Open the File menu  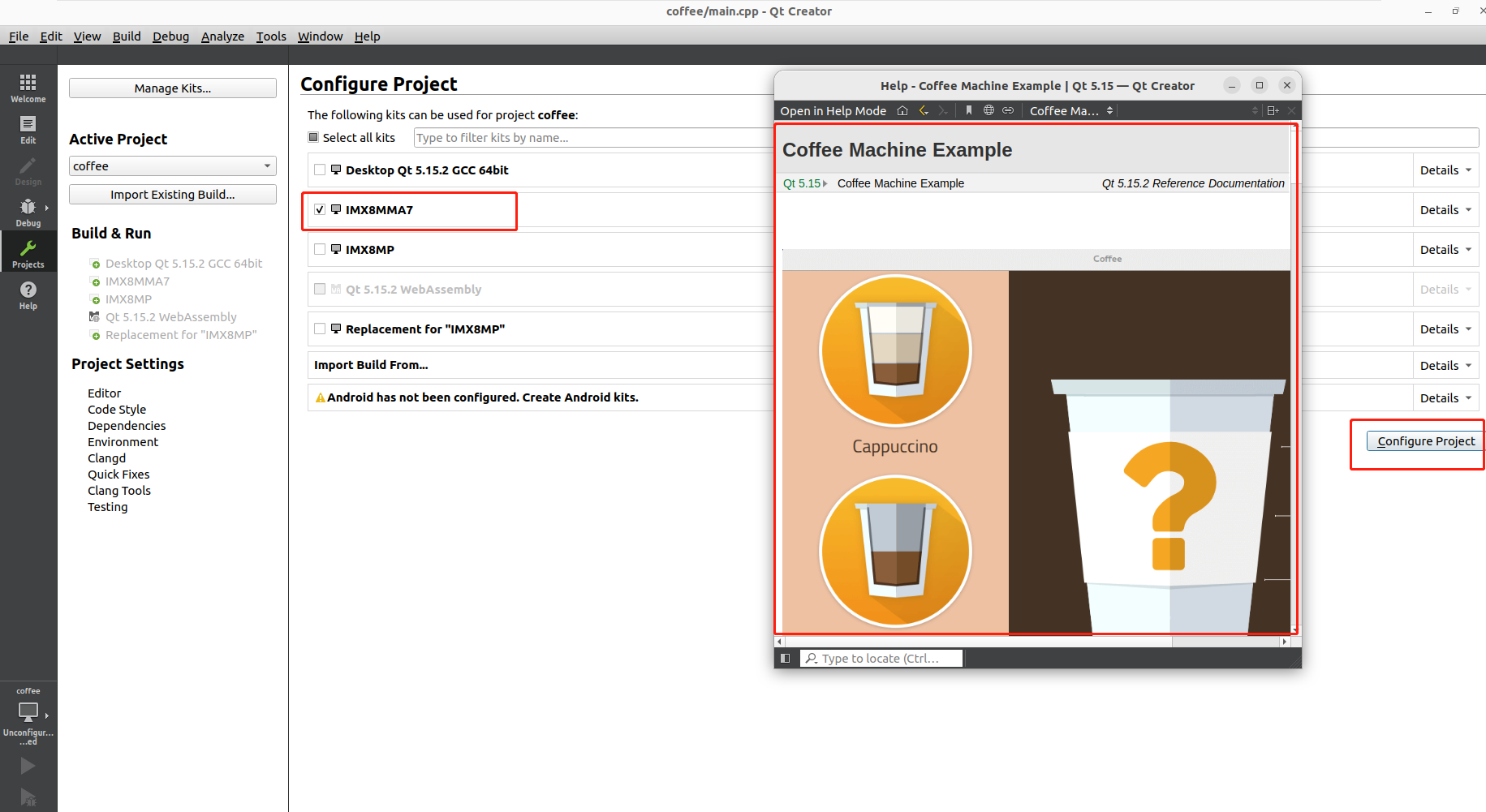pyautogui.click(x=19, y=36)
